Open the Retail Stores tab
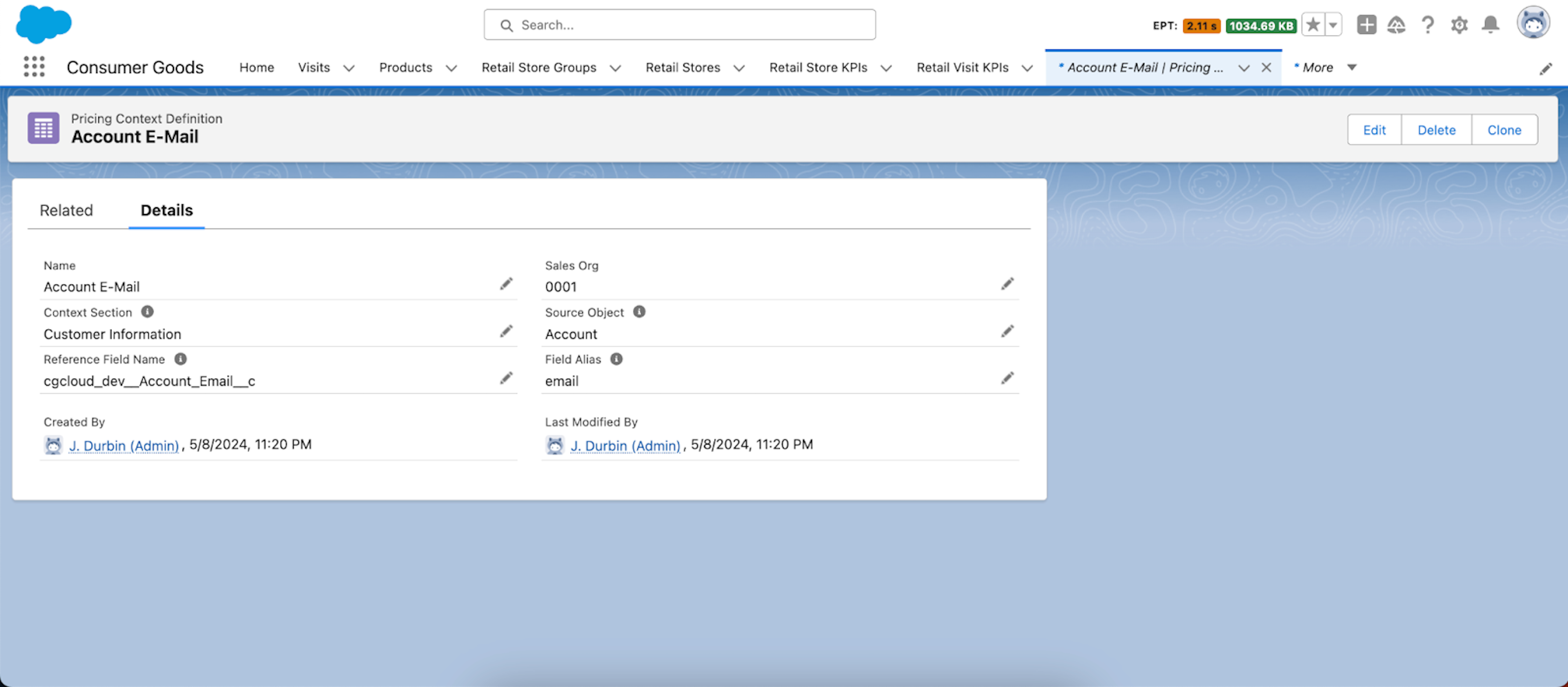This screenshot has height=687, width=1568. click(x=683, y=68)
